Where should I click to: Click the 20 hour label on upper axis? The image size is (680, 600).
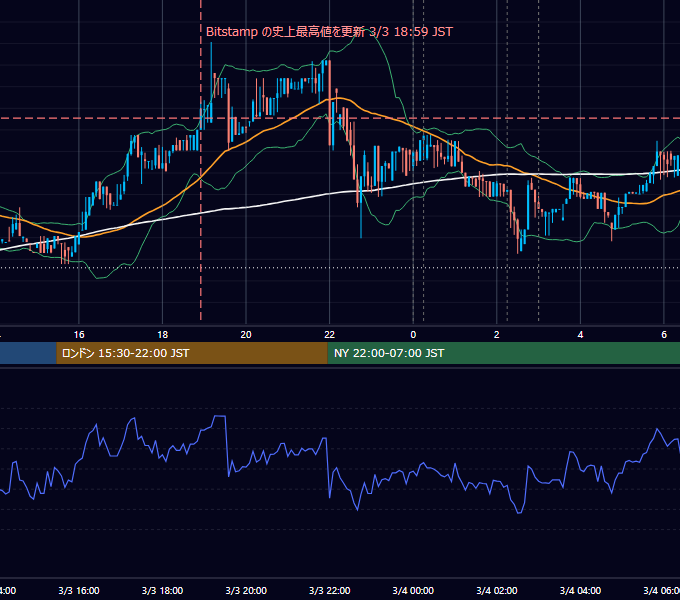[246, 334]
